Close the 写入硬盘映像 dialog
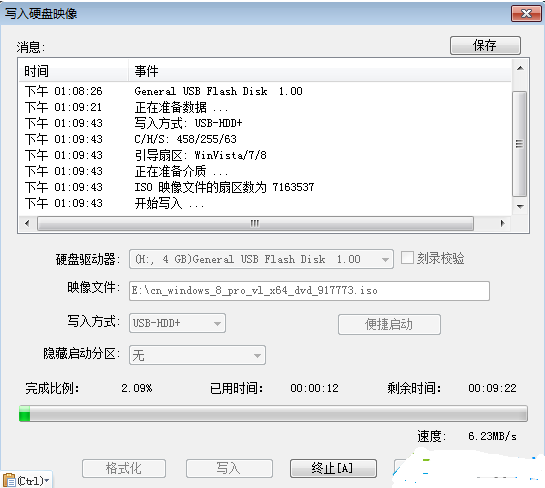 [526, 14]
